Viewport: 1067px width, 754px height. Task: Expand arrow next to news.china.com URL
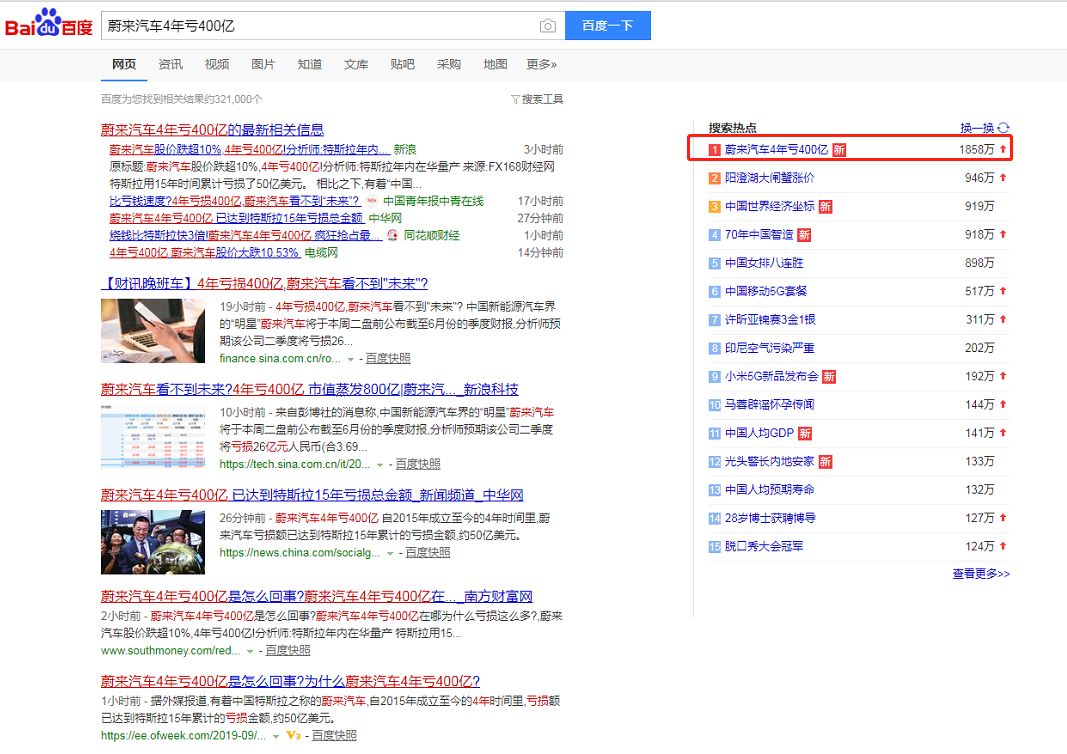(390, 553)
